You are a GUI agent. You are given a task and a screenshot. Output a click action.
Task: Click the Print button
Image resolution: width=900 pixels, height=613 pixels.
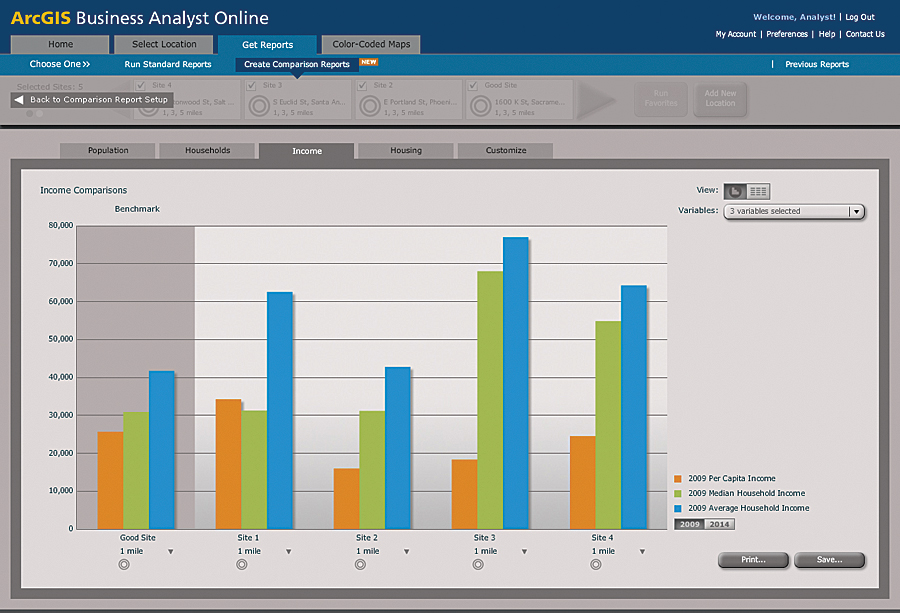[753, 560]
